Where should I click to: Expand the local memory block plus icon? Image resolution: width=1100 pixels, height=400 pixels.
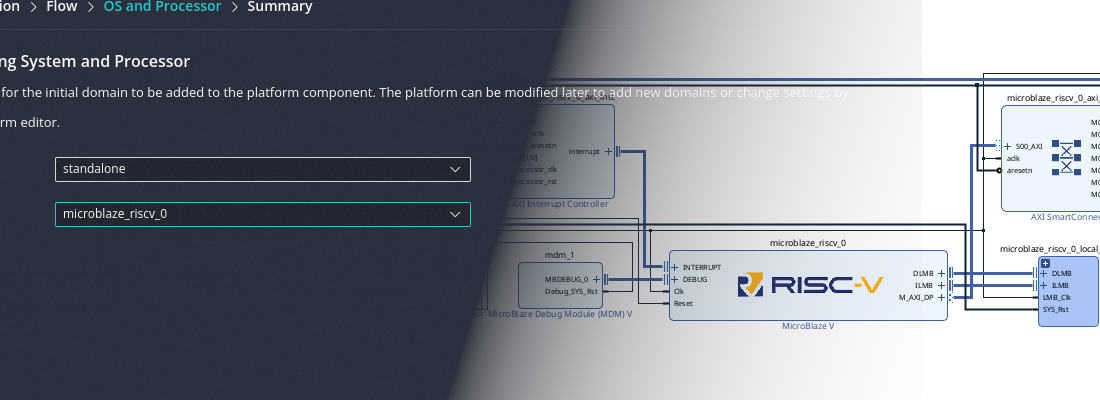coord(1045,263)
